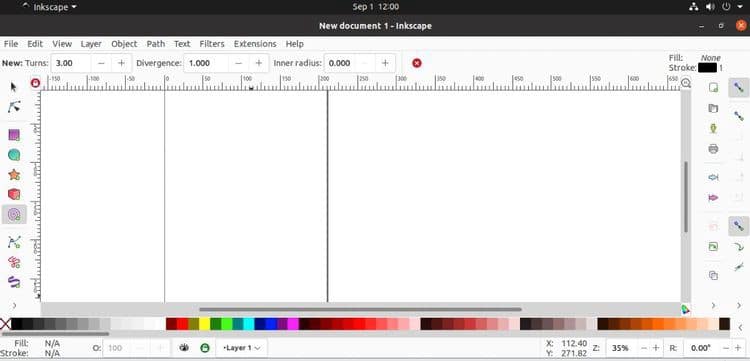Select the Ellipse circle tool
750x361 pixels.
(14, 155)
